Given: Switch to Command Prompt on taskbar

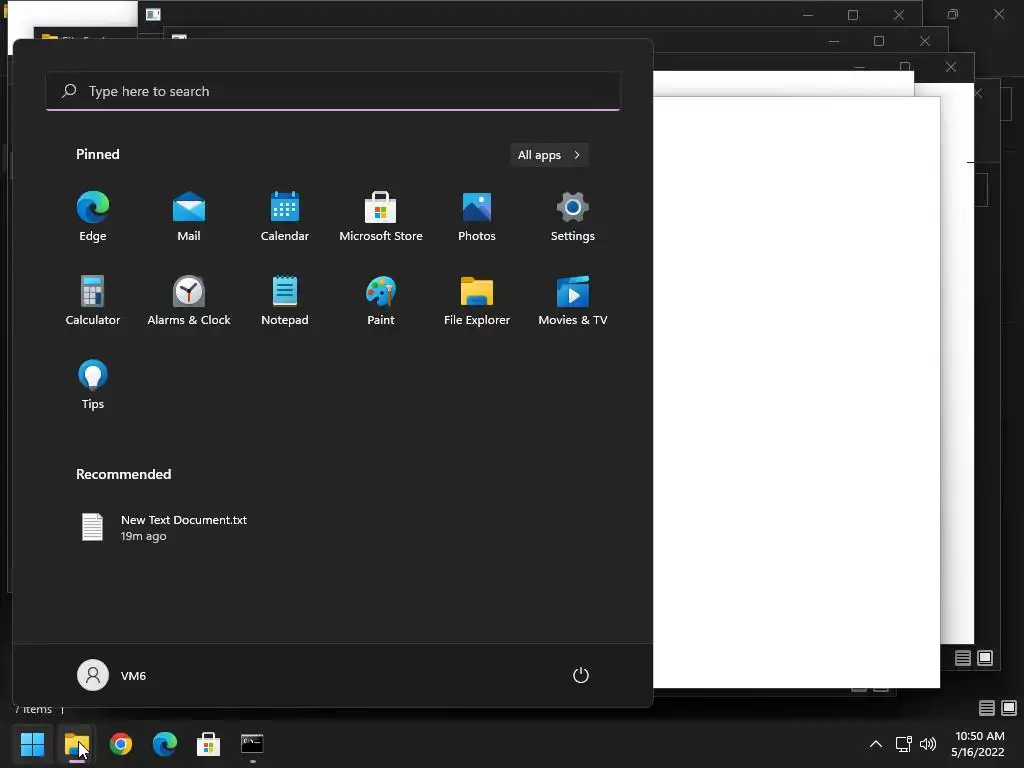Looking at the screenshot, I should pyautogui.click(x=252, y=744).
